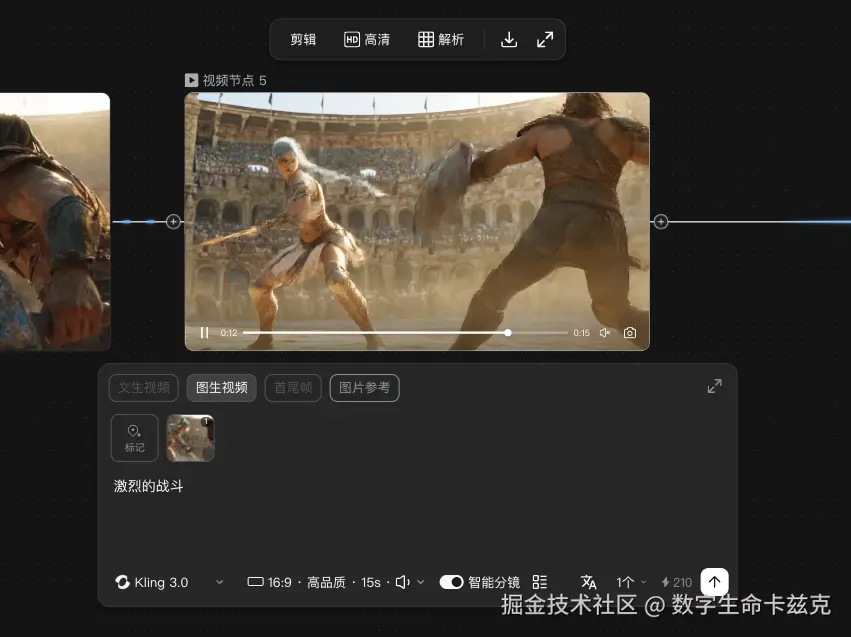Open the 标记 marker tool
Viewport: 851px width, 637px height.
pyautogui.click(x=134, y=437)
